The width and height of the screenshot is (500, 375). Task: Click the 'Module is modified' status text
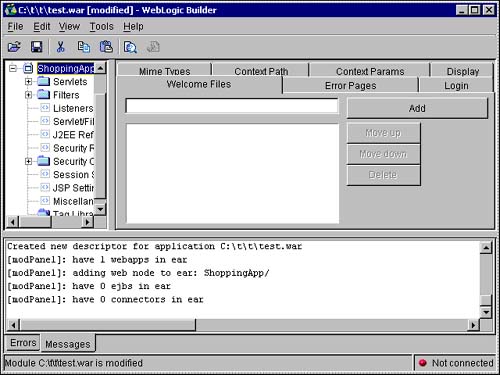point(74,363)
